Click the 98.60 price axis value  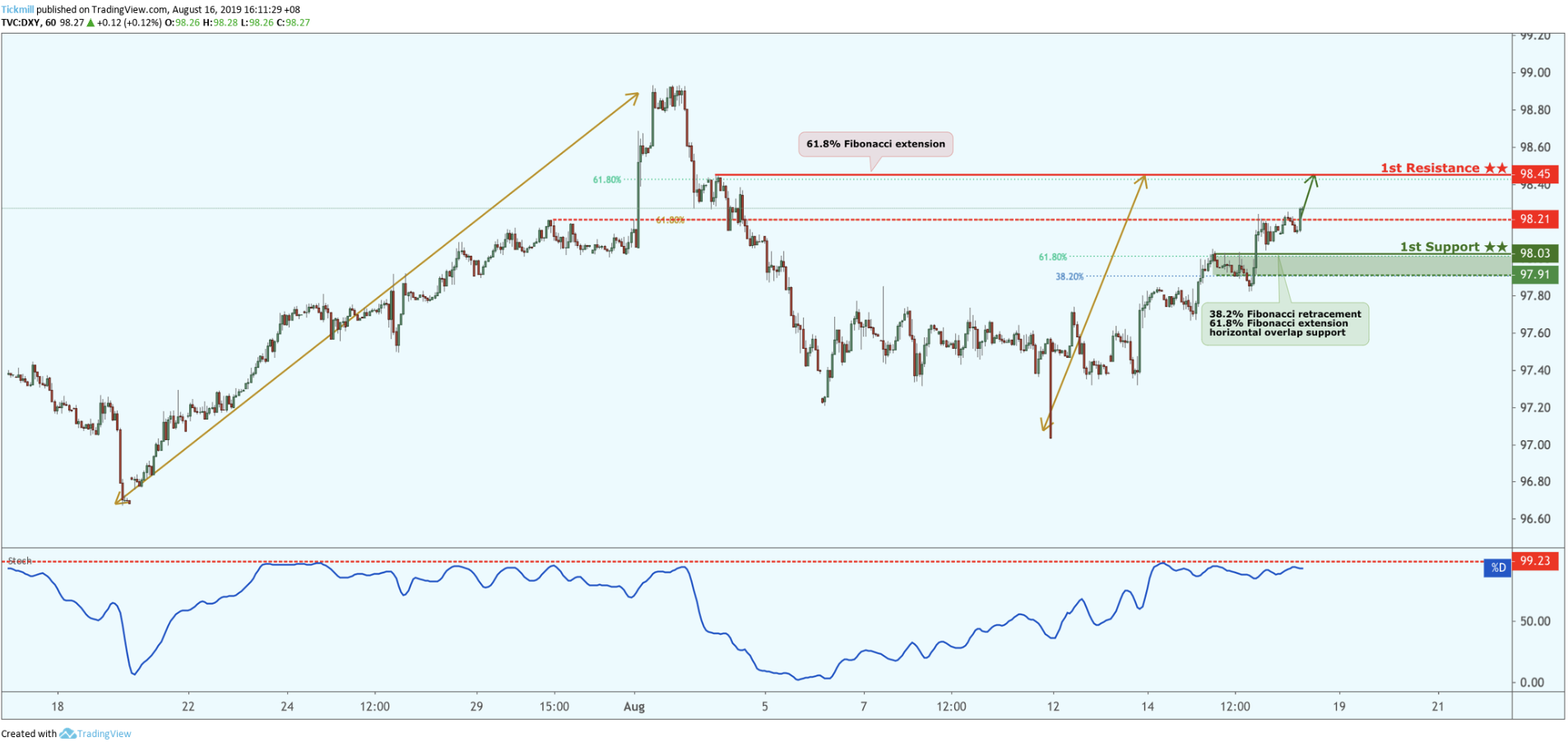click(1535, 148)
